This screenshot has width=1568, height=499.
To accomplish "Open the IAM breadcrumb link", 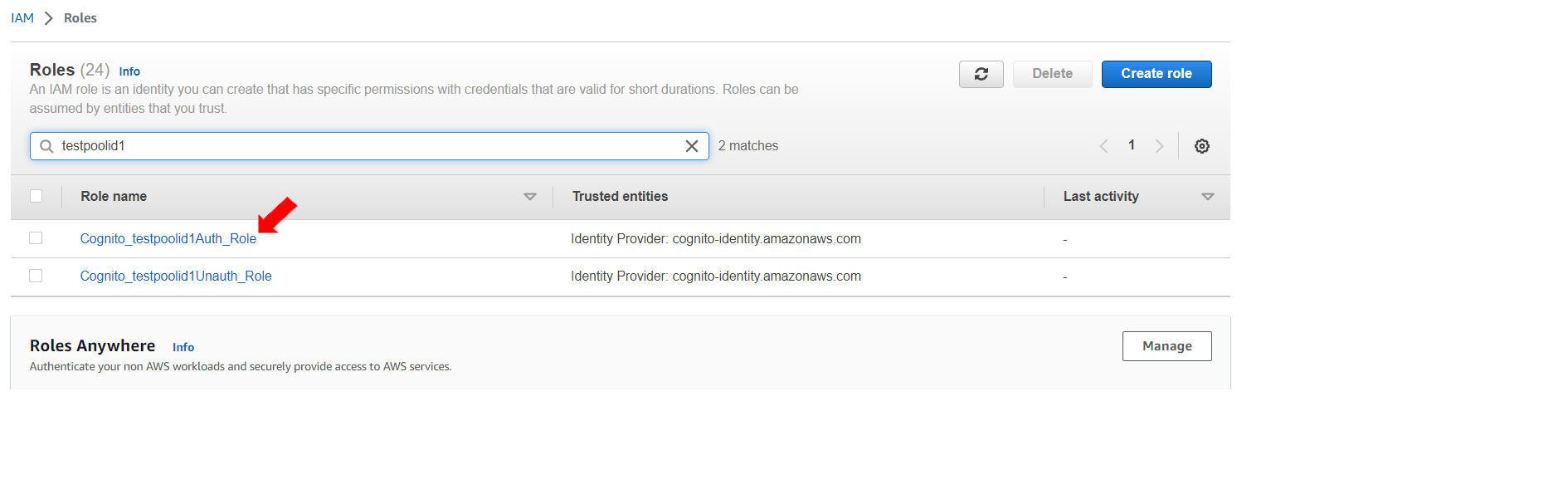I will tap(22, 18).
